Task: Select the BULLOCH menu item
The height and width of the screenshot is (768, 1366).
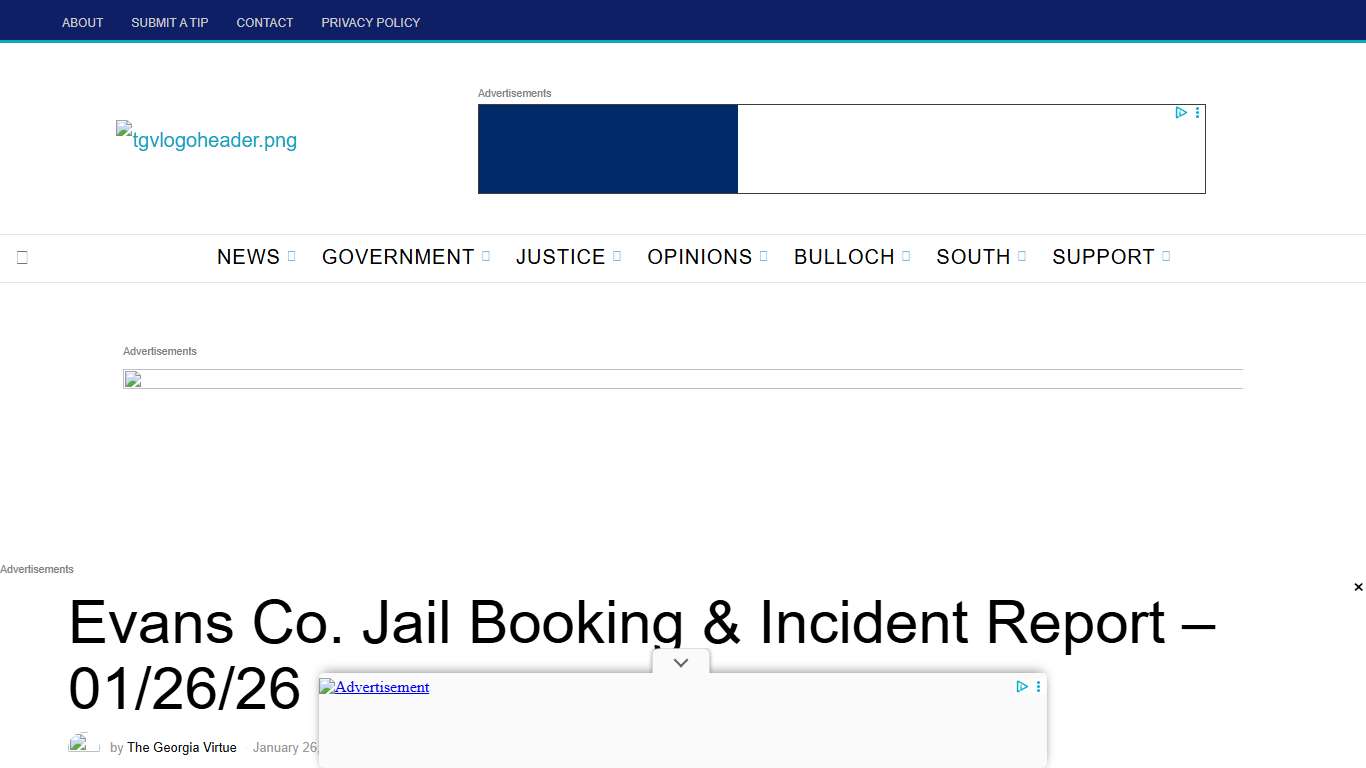Action: (845, 257)
